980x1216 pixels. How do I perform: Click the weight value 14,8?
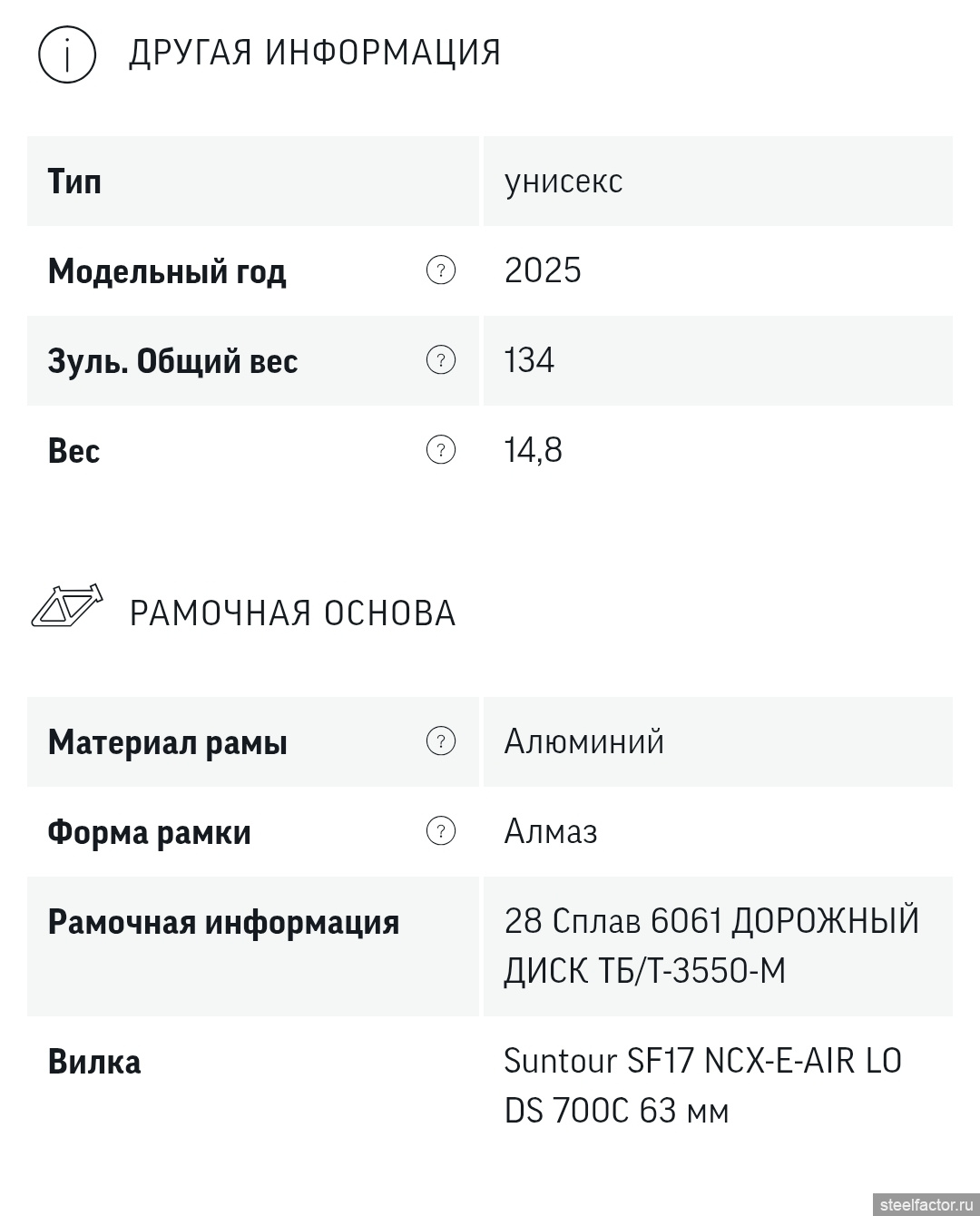tap(534, 450)
